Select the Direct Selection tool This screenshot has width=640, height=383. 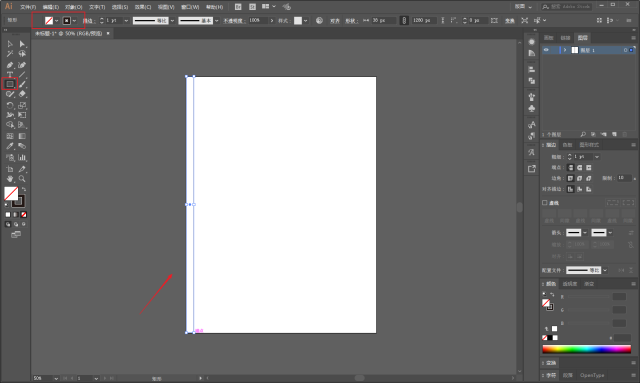tap(22, 44)
